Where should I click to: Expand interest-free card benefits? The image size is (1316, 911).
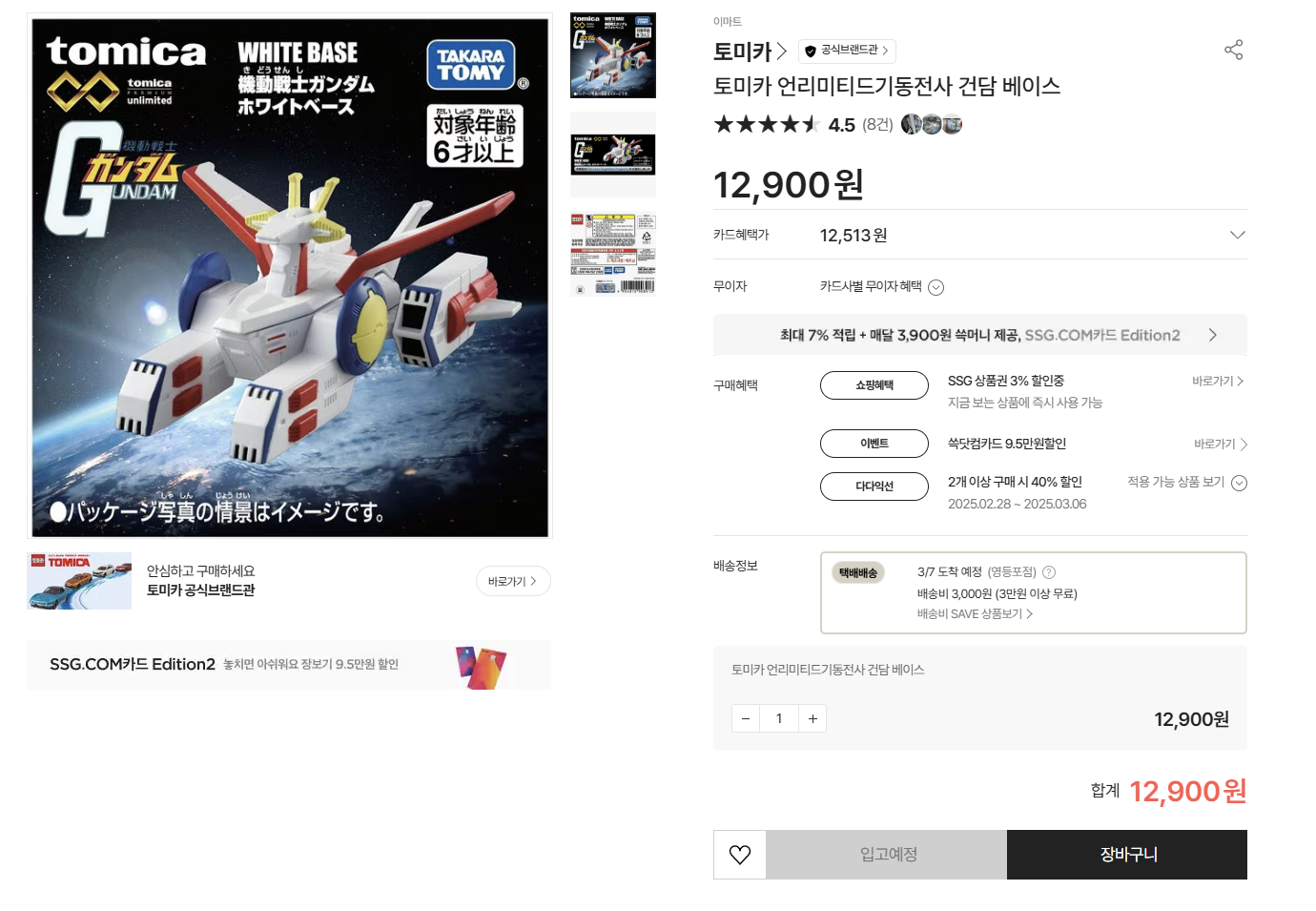point(936,287)
